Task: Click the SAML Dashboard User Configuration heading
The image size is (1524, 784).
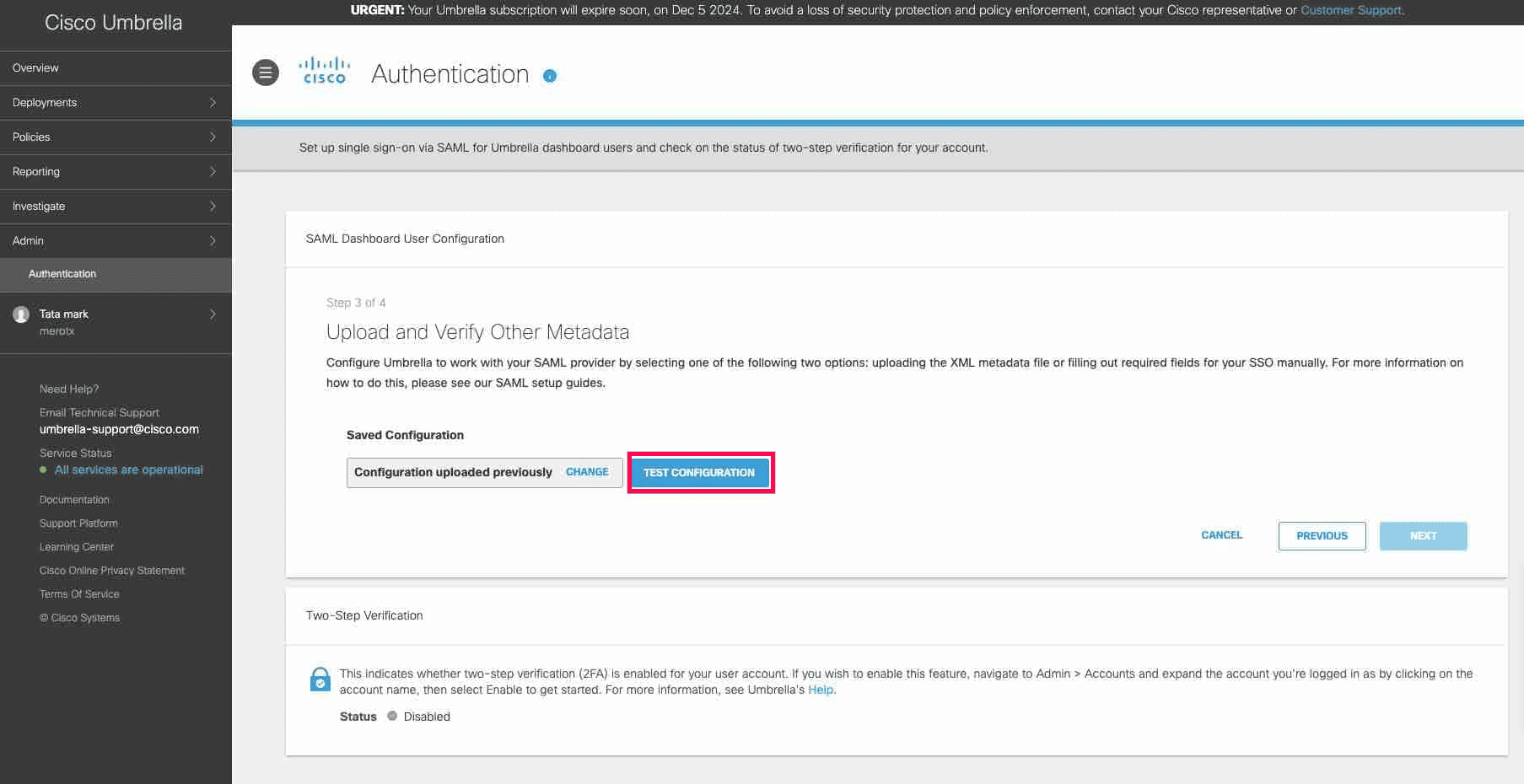Action: (405, 239)
